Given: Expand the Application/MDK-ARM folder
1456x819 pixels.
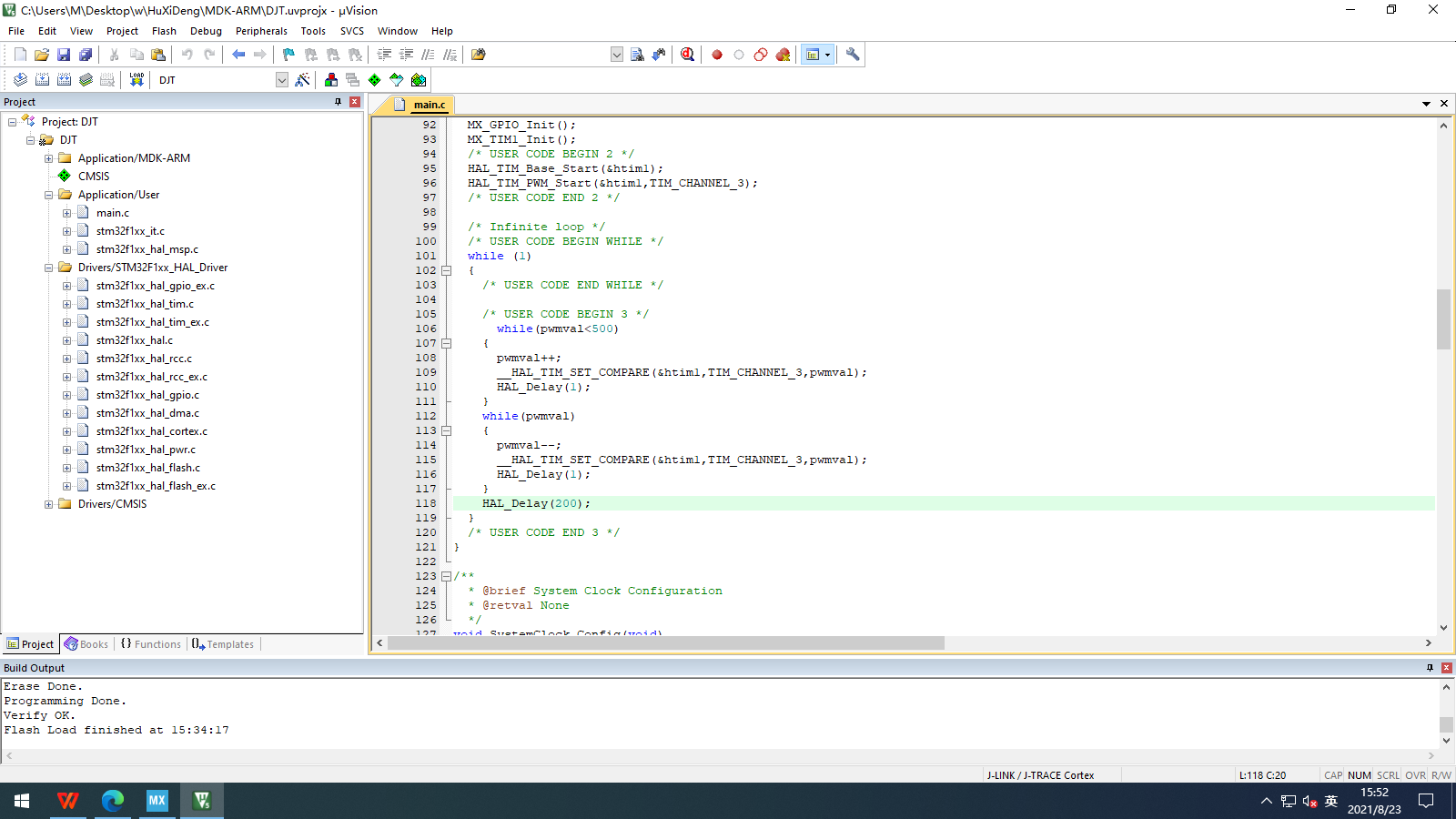Looking at the screenshot, I should coord(48,158).
